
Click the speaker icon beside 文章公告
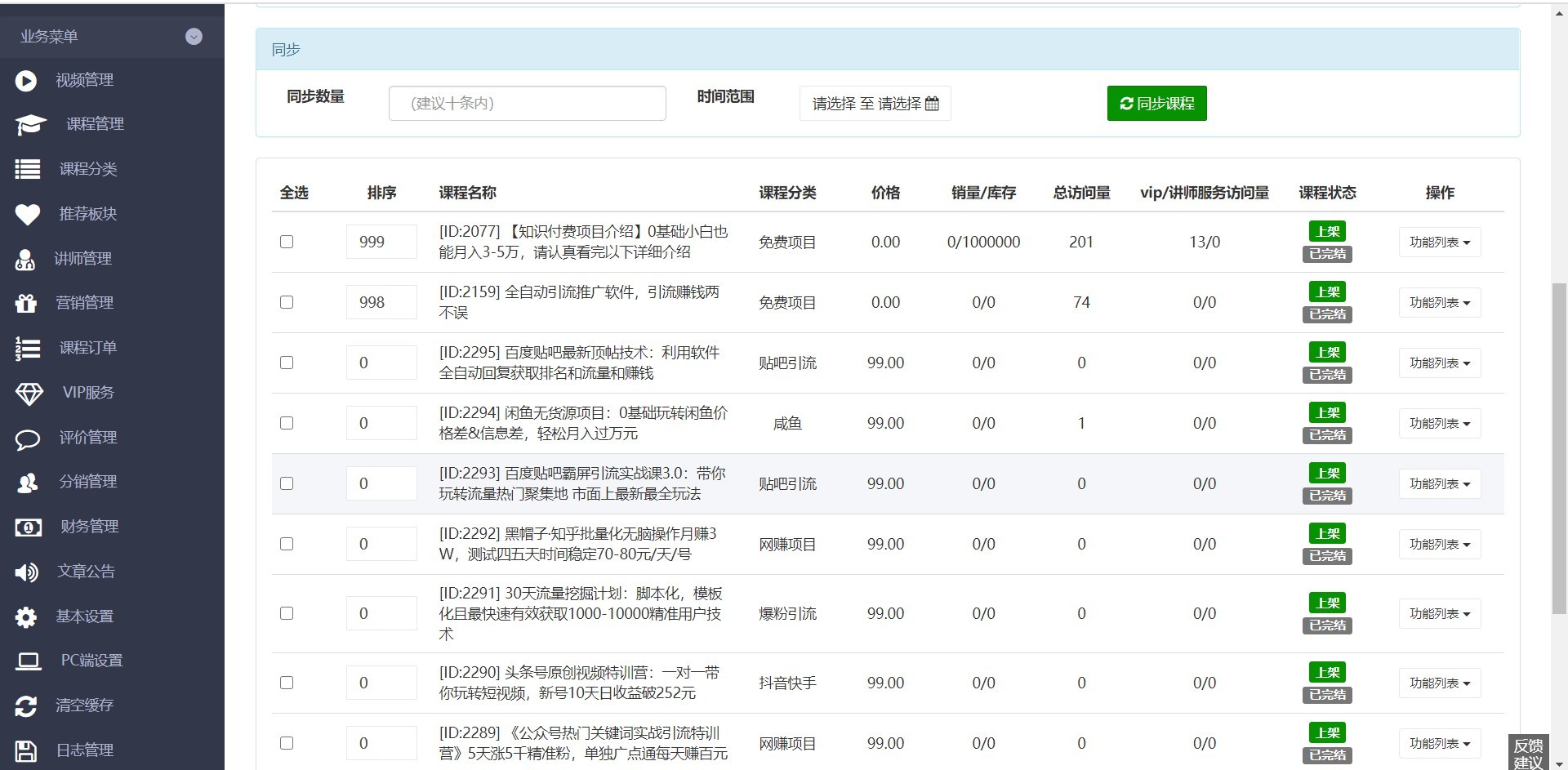(x=27, y=572)
